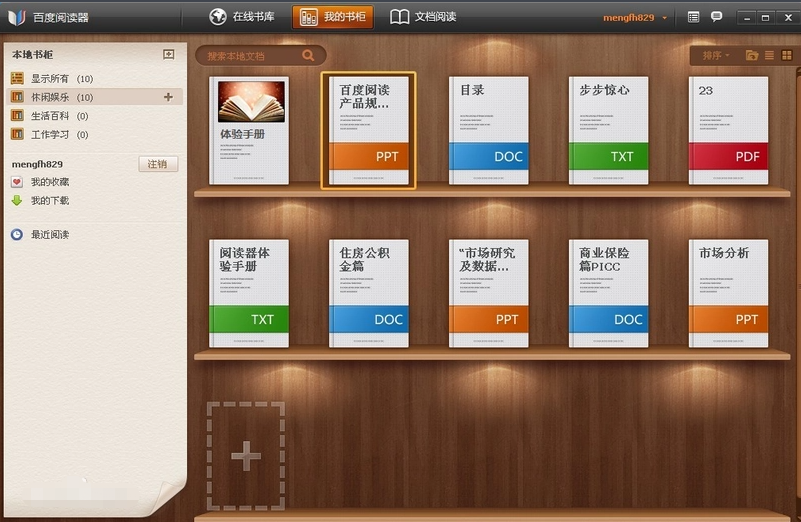Expand the 排序 sort dropdown
Screen dimensions: 801x522
pyautogui.click(x=715, y=55)
